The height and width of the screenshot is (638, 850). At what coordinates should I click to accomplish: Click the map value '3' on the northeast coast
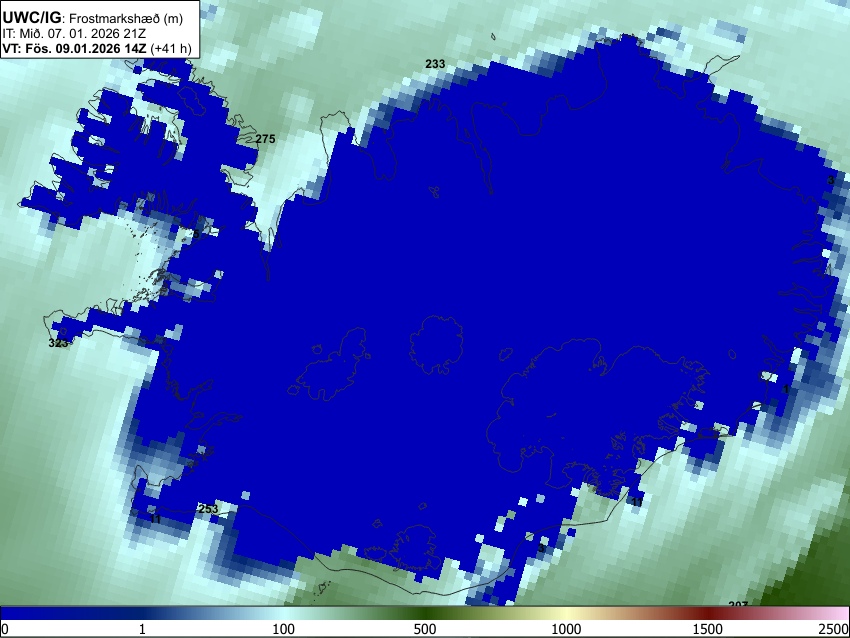tap(831, 180)
